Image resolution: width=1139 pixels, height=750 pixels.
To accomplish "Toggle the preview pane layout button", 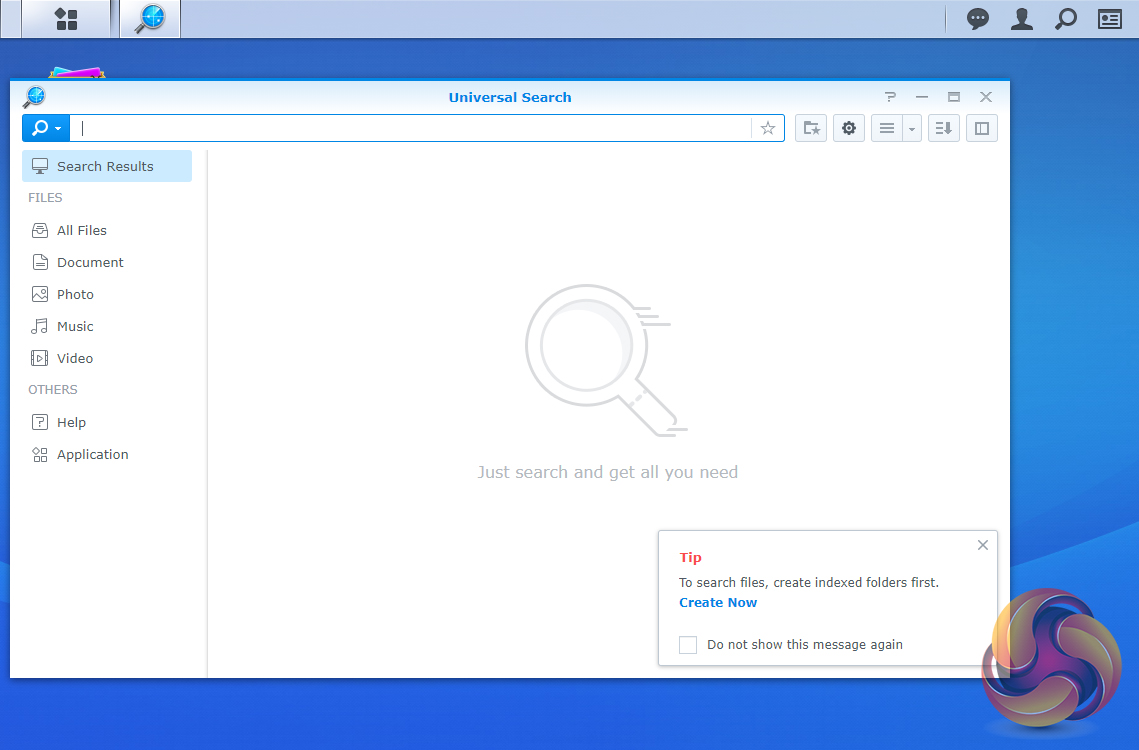I will [x=982, y=128].
